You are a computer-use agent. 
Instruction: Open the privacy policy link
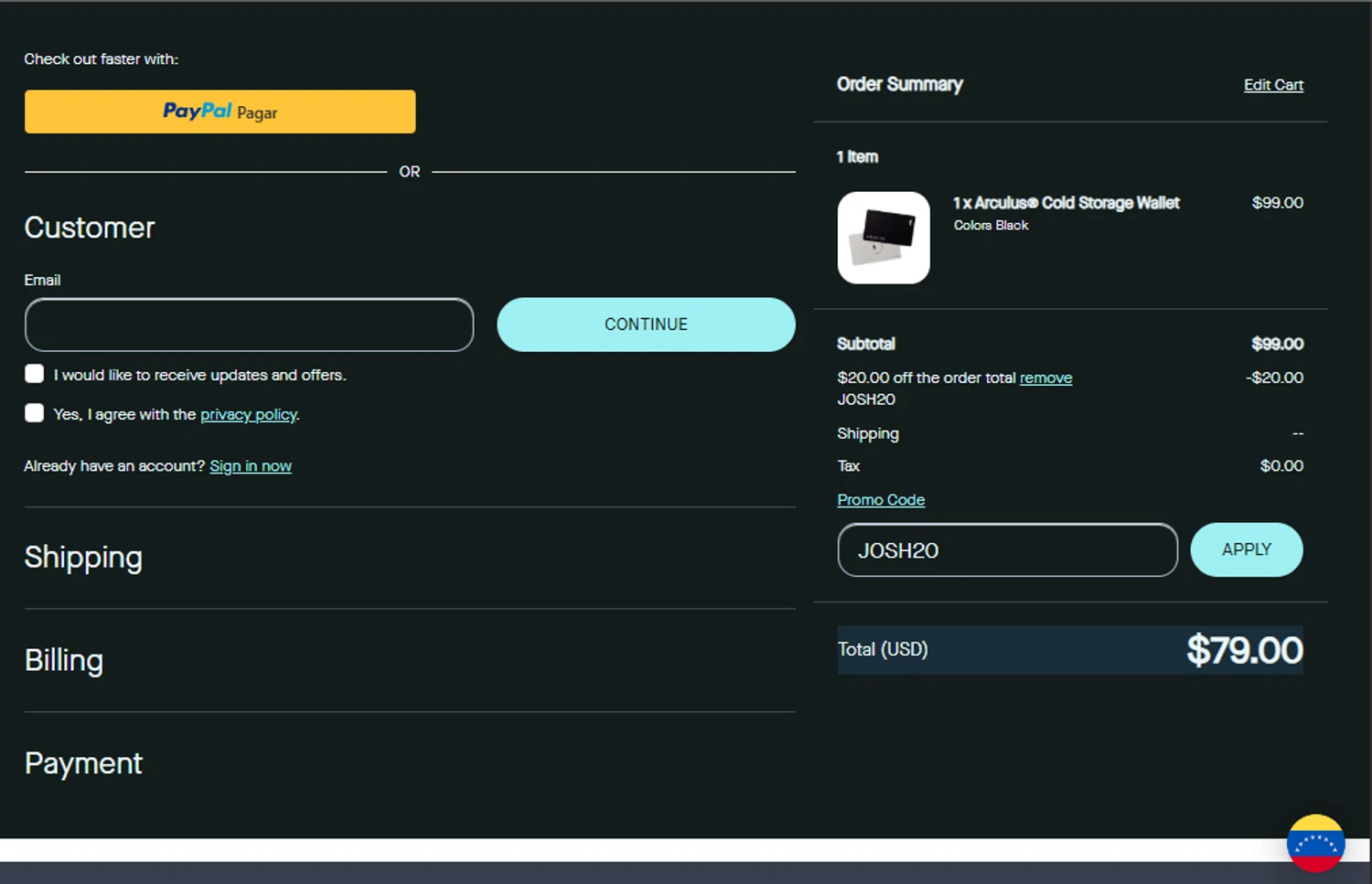click(249, 414)
